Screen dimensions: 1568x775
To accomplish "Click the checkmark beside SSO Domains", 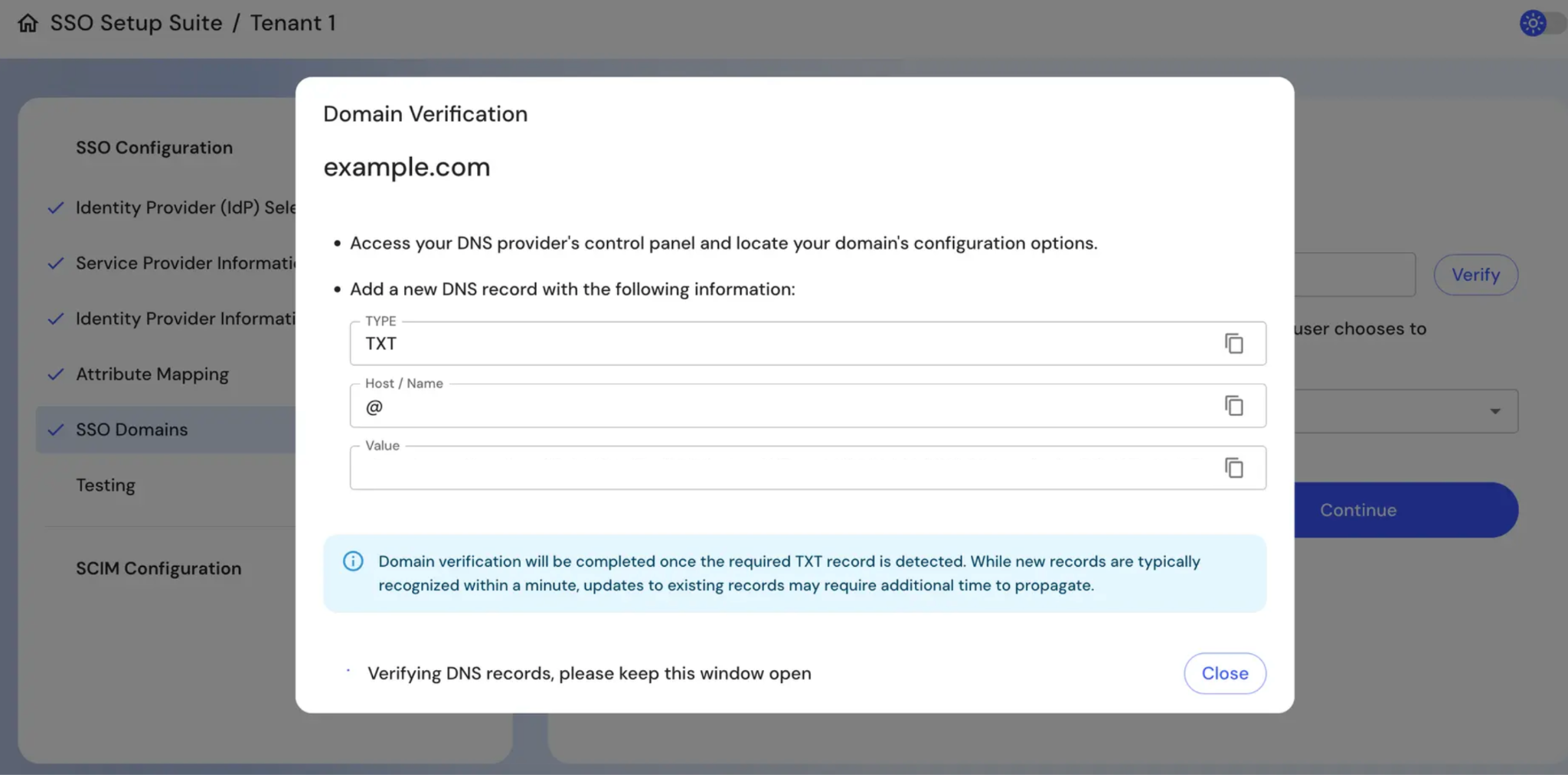I will [56, 430].
